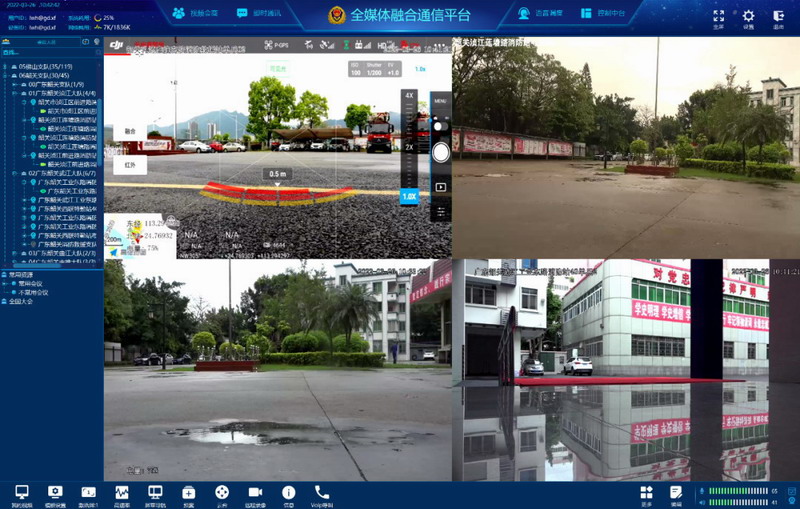Click the exit icon at top right

(779, 17)
